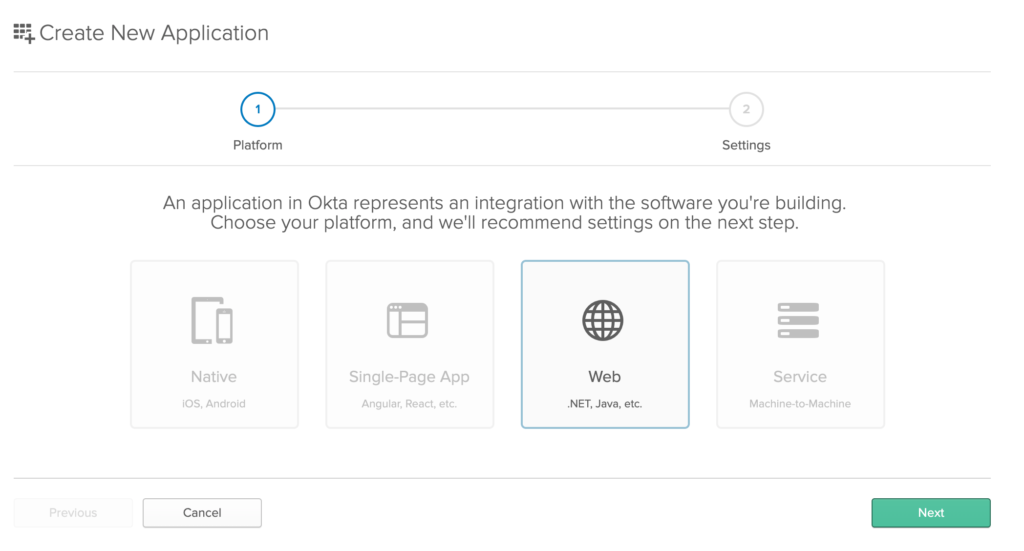This screenshot has width=1024, height=551.
Task: Choose the Native platform card
Action: pos(214,345)
